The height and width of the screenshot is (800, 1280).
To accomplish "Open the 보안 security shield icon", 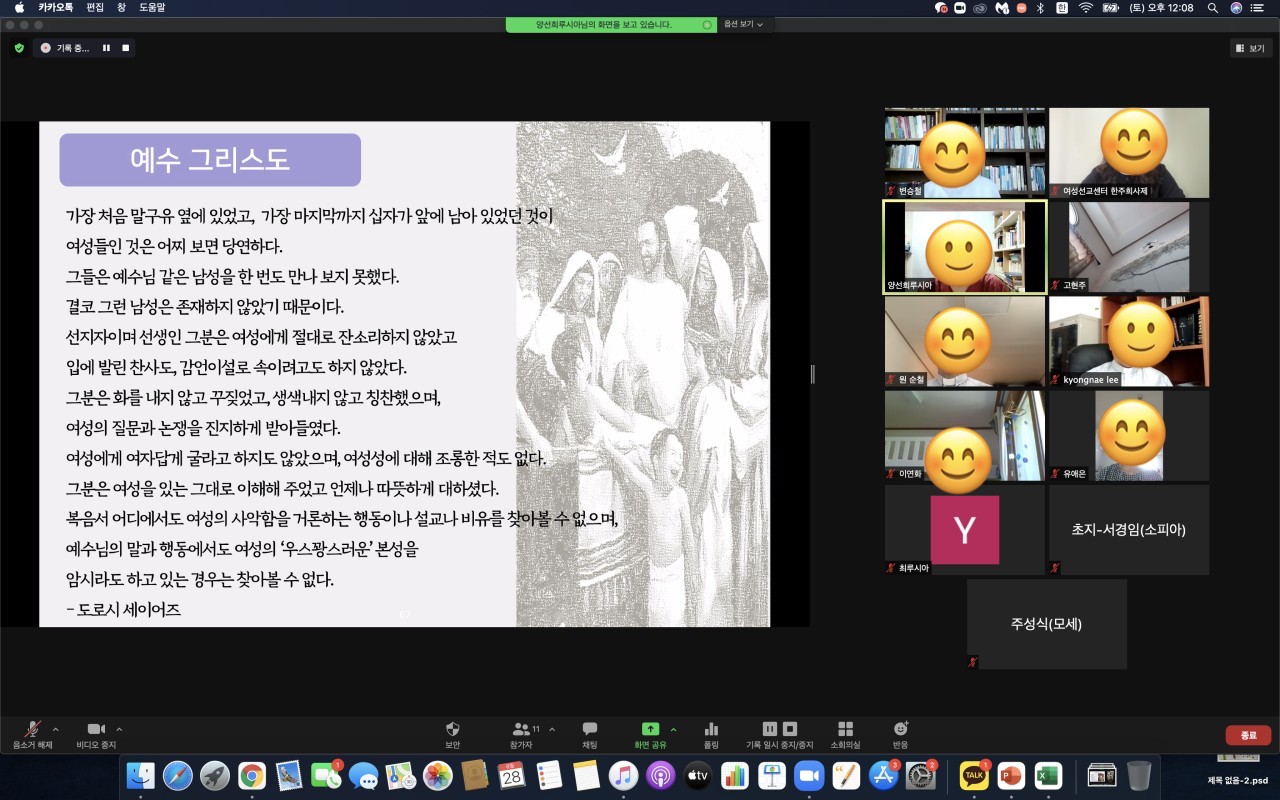I will tap(452, 730).
